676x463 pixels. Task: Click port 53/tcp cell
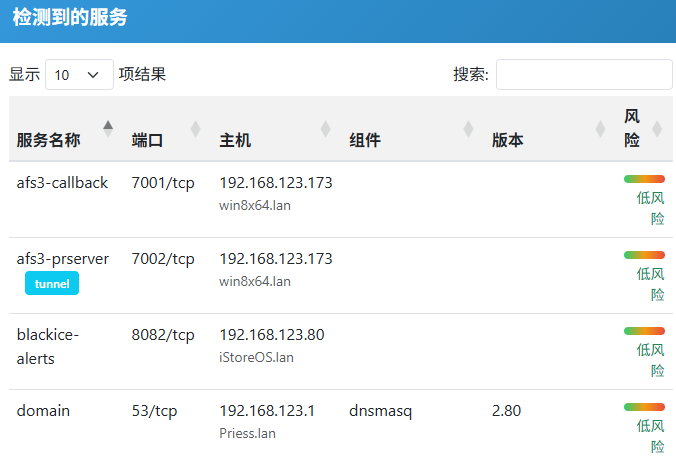click(x=154, y=411)
